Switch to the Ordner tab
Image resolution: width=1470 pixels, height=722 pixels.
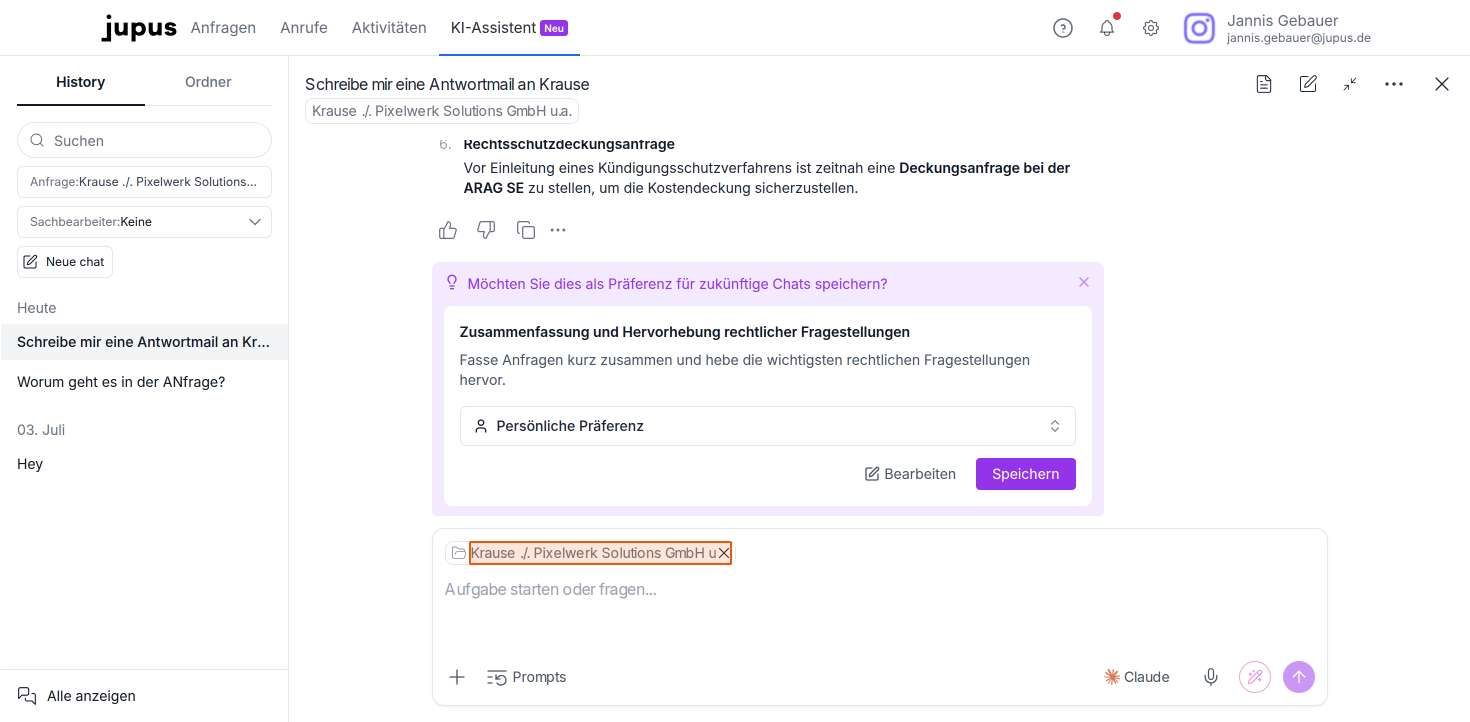(x=208, y=82)
